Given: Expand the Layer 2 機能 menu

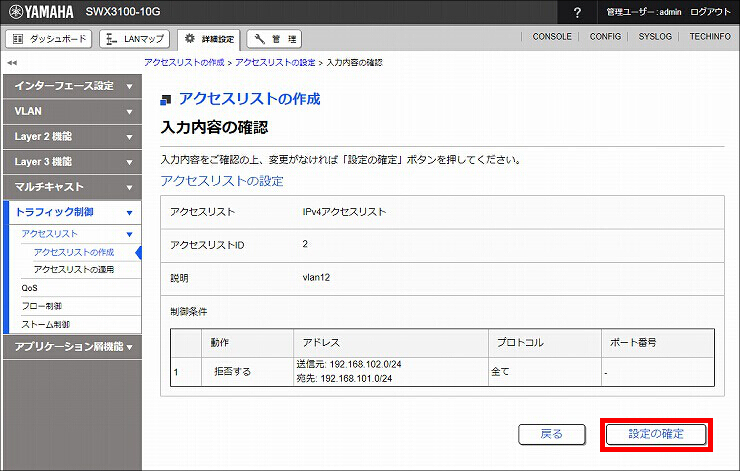Looking at the screenshot, I should point(72,136).
